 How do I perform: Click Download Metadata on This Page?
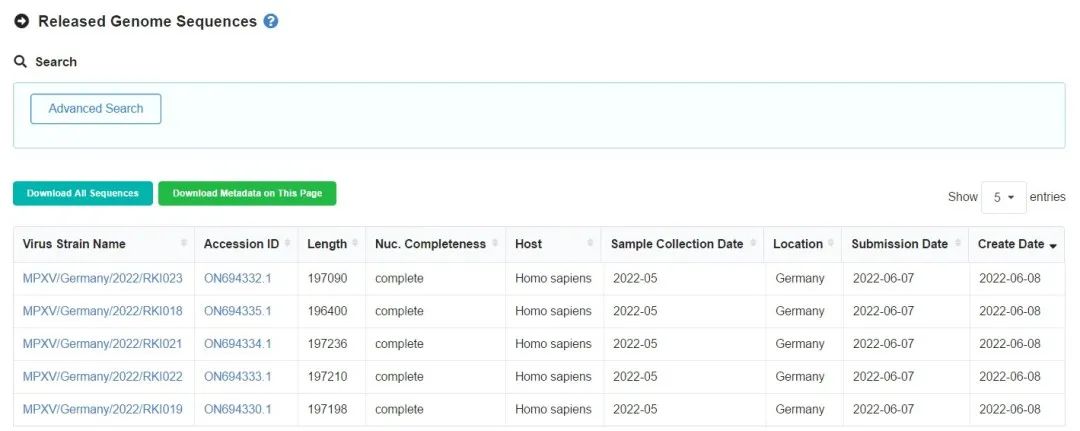pos(247,194)
